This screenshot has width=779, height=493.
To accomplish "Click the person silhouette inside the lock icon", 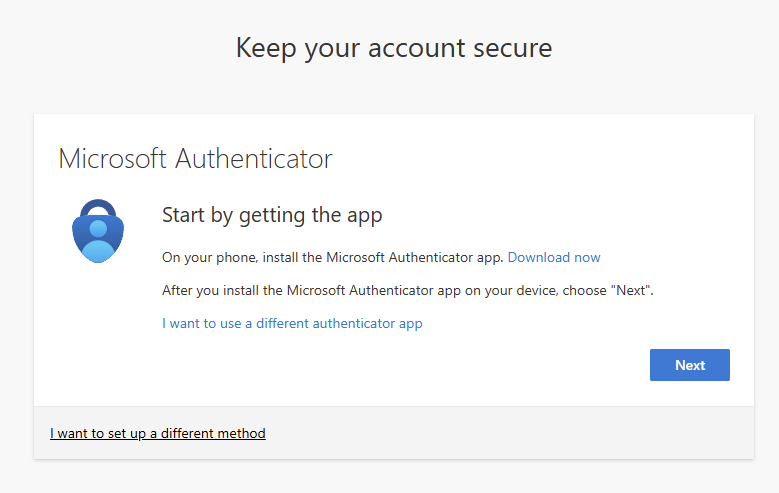I will 97,238.
